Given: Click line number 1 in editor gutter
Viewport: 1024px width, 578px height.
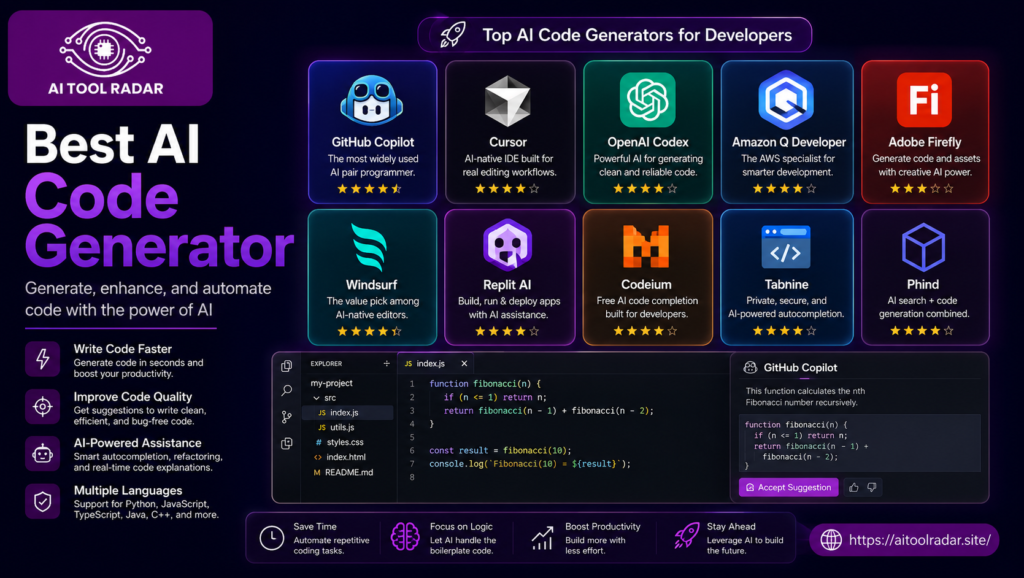Looking at the screenshot, I should click(x=411, y=384).
